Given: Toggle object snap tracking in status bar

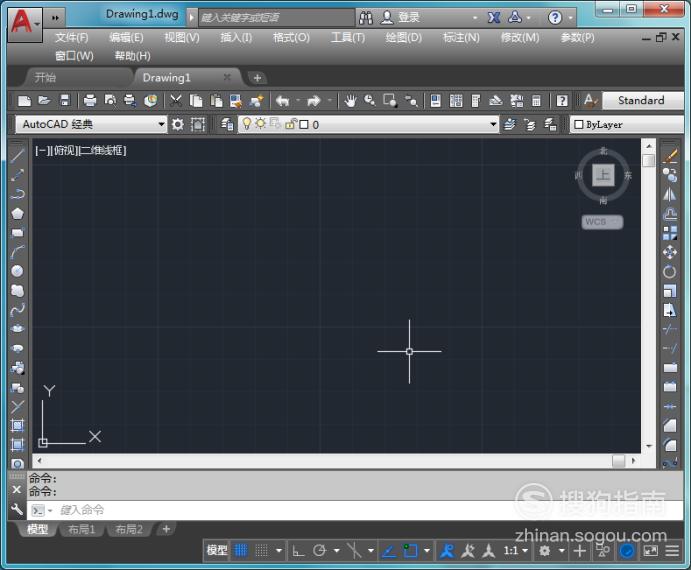Looking at the screenshot, I should click(x=389, y=550).
